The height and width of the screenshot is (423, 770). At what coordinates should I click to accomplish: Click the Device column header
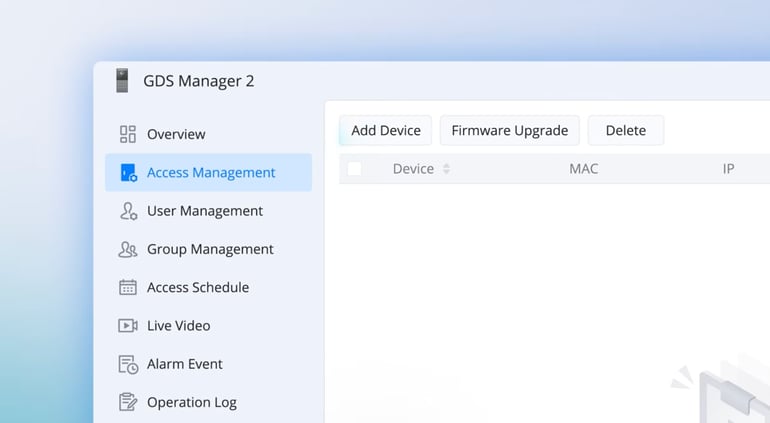click(413, 169)
